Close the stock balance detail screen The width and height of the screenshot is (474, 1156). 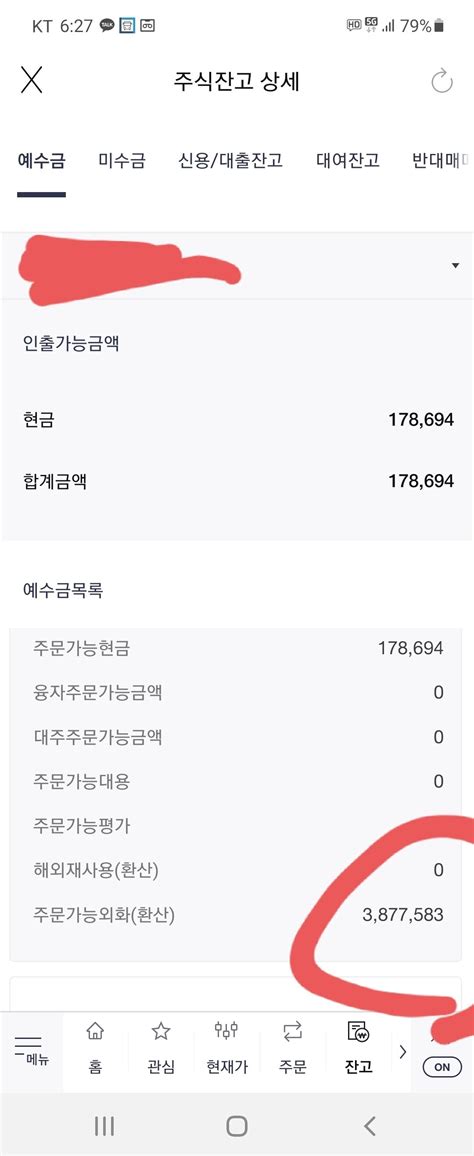tap(31, 80)
